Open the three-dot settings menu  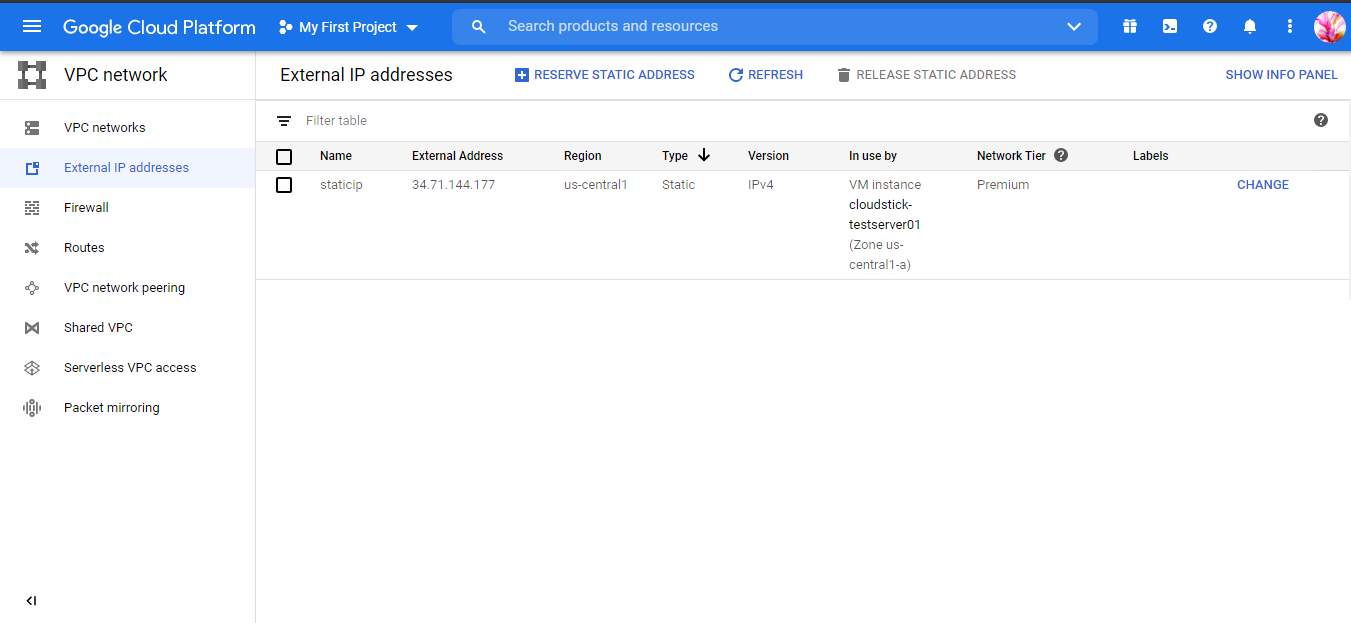coord(1290,27)
